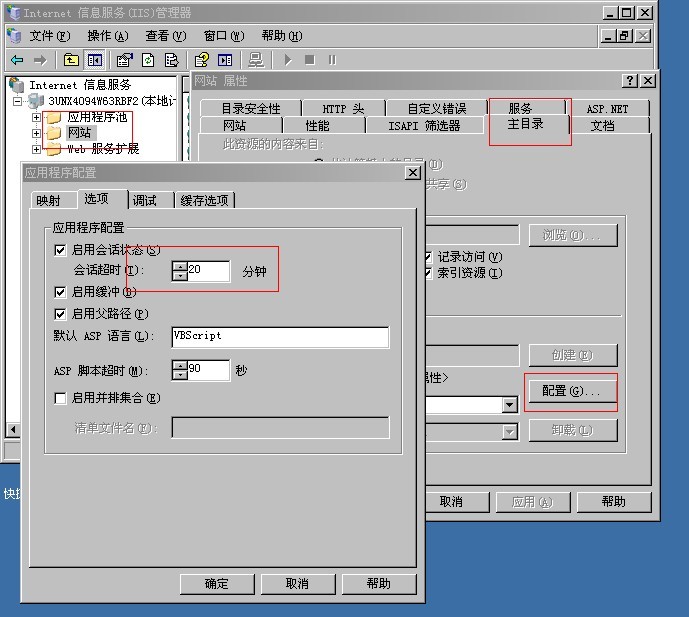Click the Export List toolbar icon
689x617 pixels.
click(172, 60)
